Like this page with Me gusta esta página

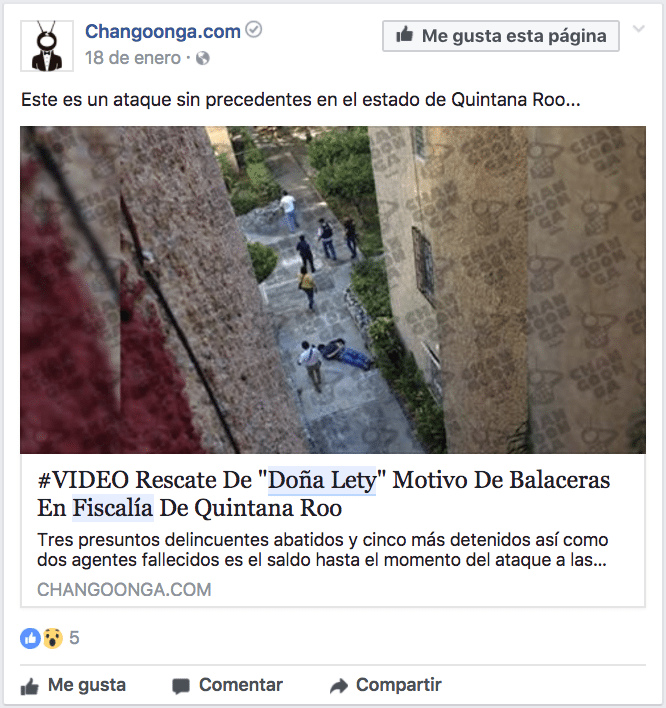501,36
